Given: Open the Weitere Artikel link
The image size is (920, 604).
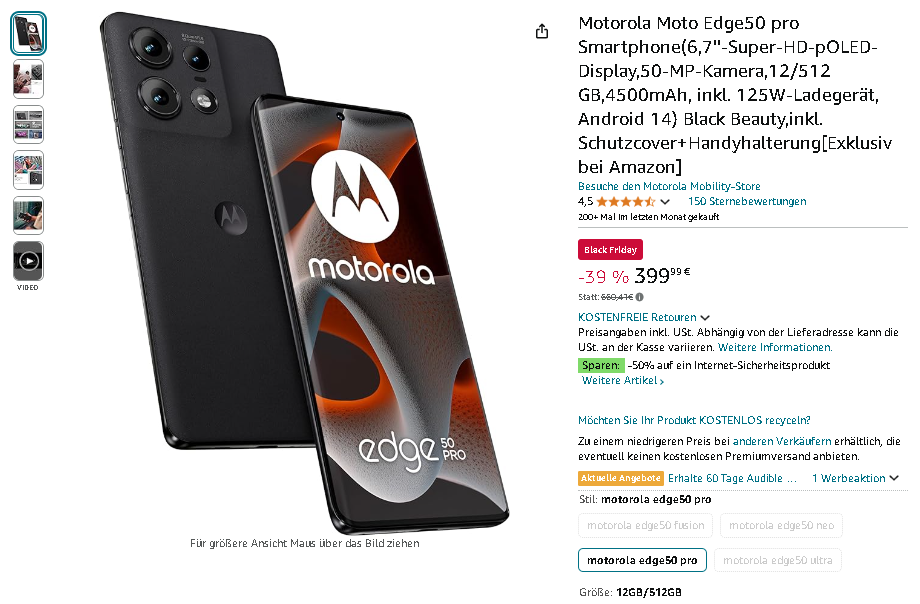Looking at the screenshot, I should click(x=623, y=380).
